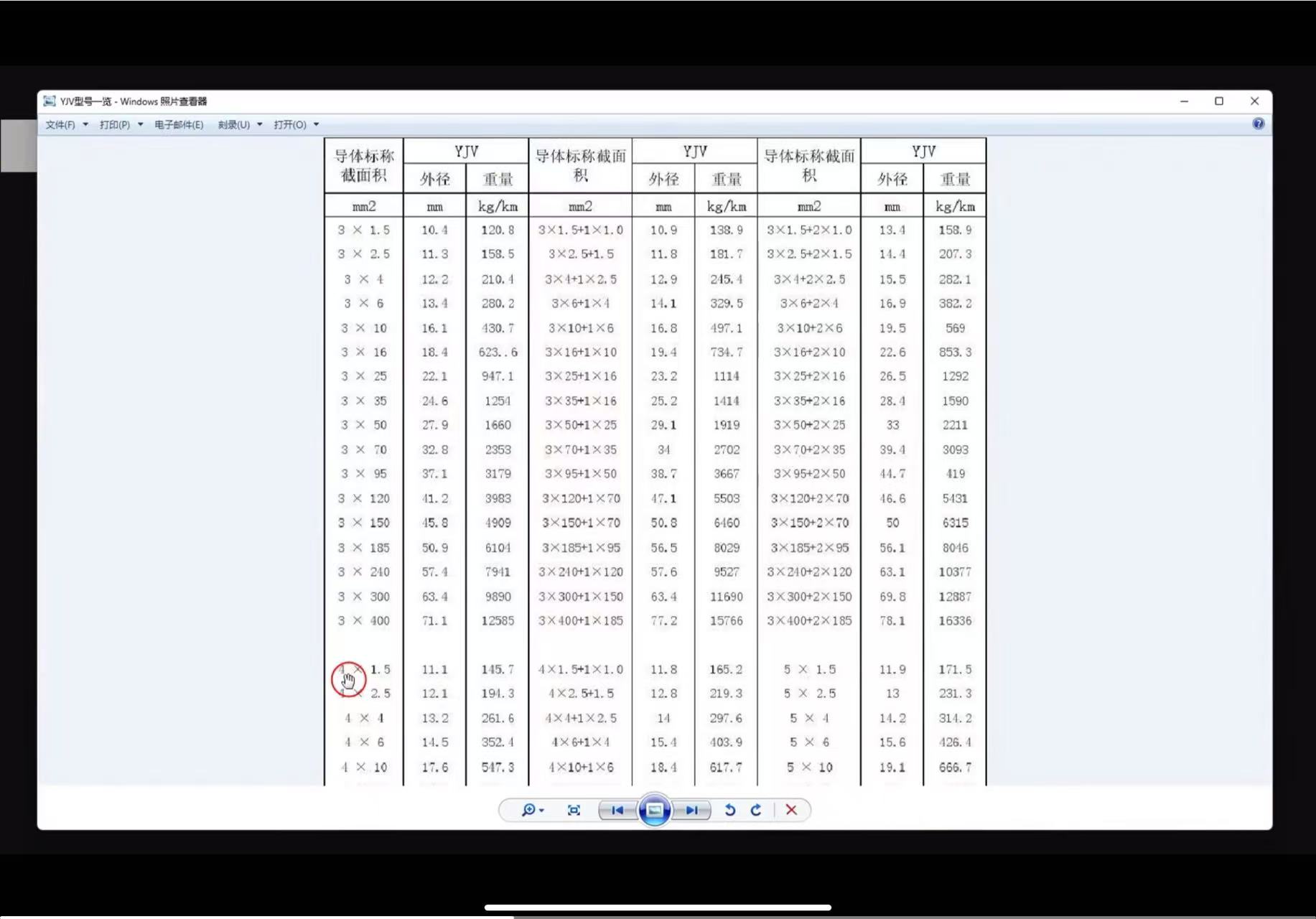Image resolution: width=1316 pixels, height=919 pixels.
Task: Expand the 打印(P) dropdown arrow
Action: [x=140, y=124]
